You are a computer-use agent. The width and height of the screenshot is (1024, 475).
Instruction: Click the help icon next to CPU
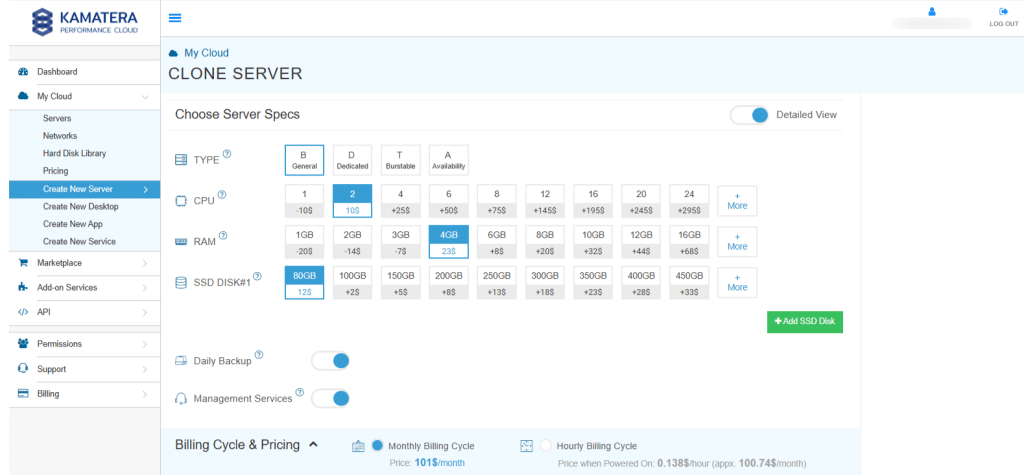point(222,195)
